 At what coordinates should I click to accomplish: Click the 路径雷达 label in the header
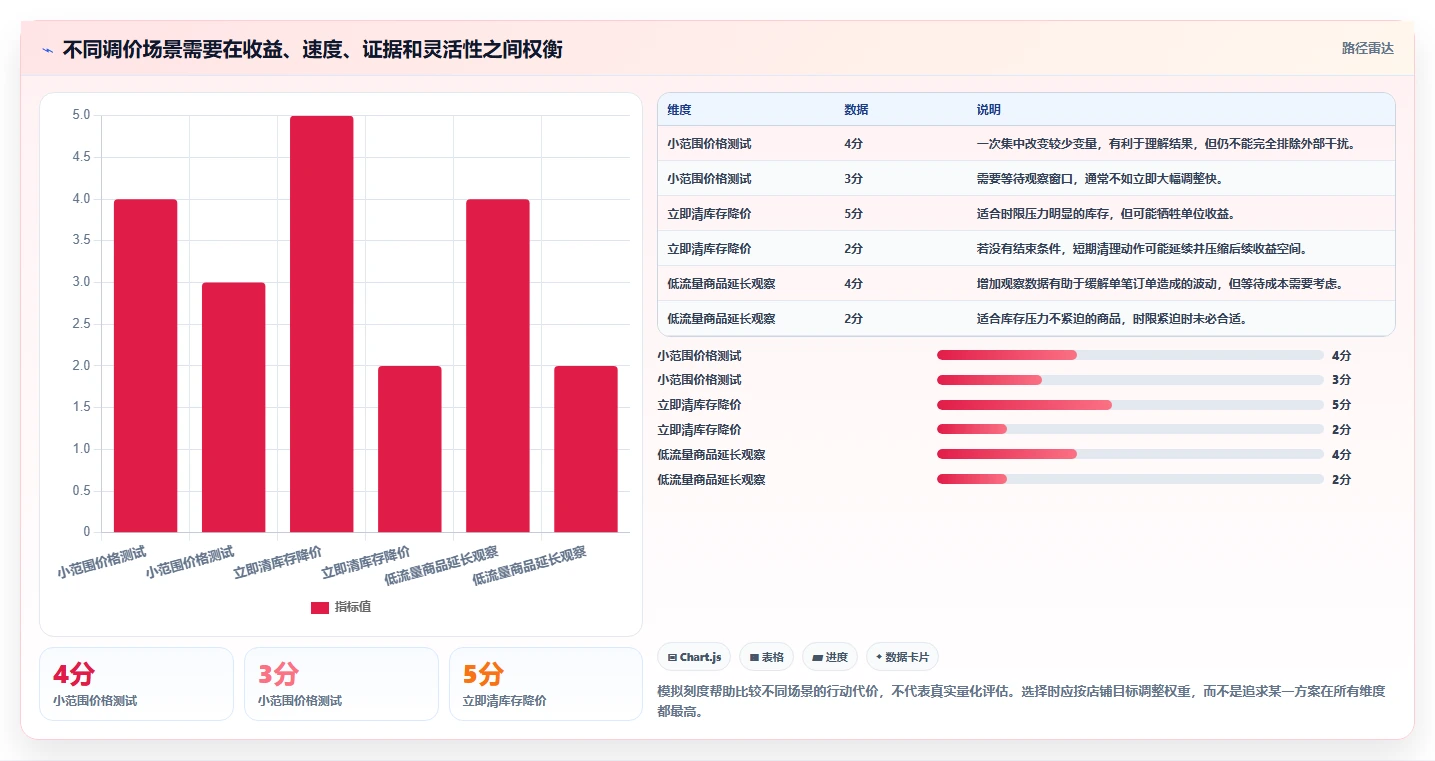[1367, 48]
